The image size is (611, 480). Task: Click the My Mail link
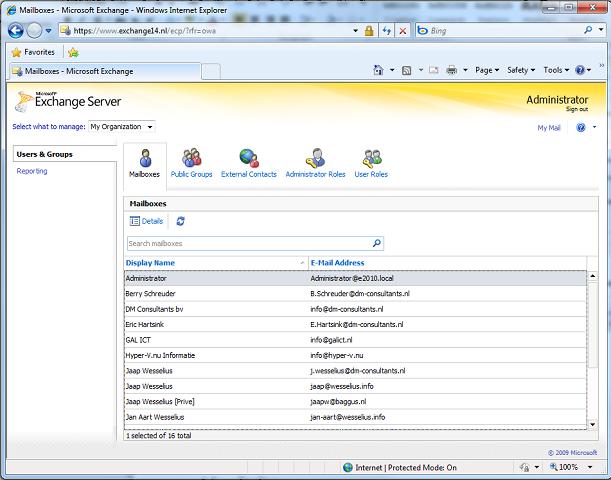click(549, 128)
